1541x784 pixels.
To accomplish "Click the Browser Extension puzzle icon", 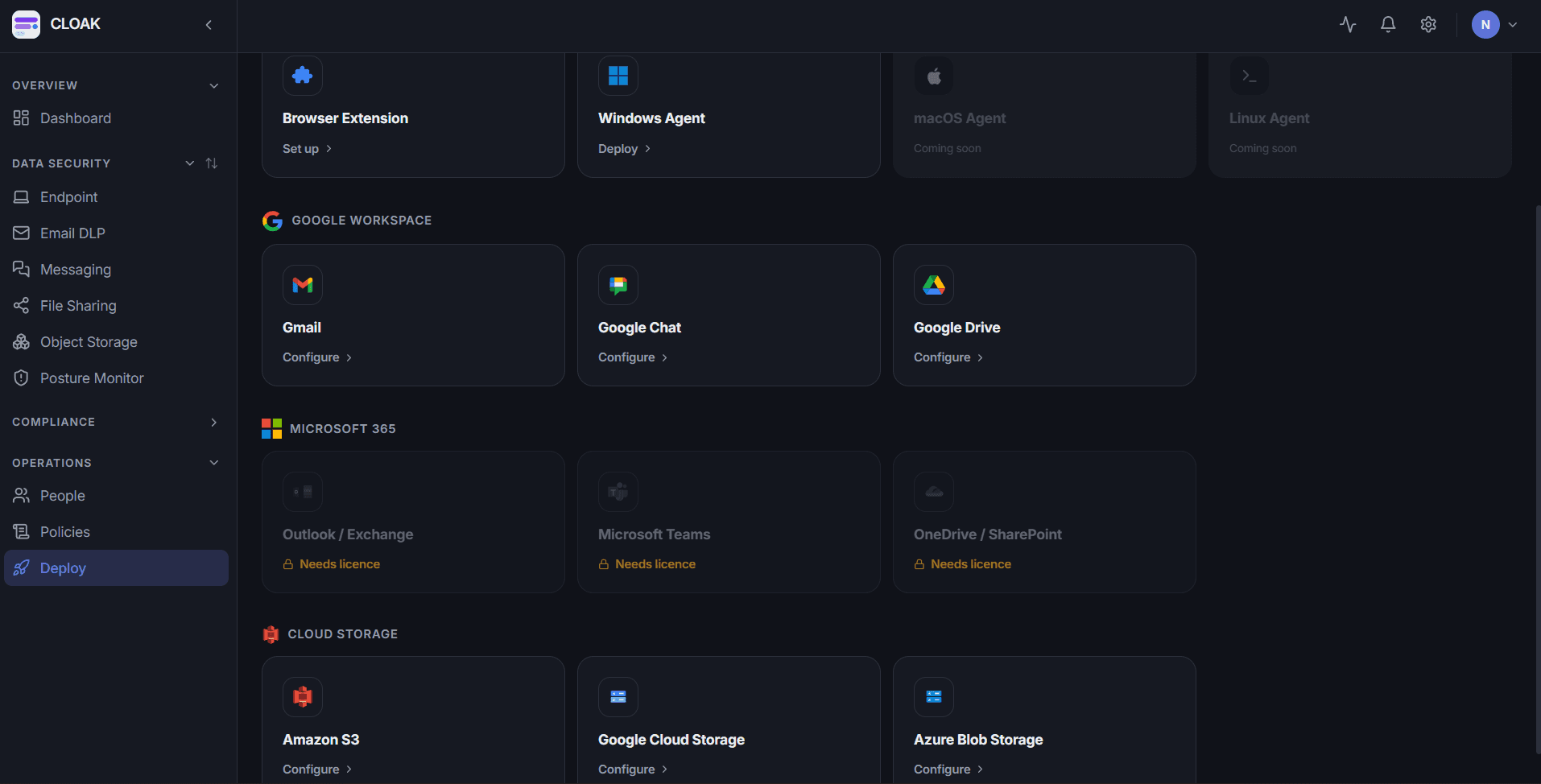I will [x=303, y=76].
